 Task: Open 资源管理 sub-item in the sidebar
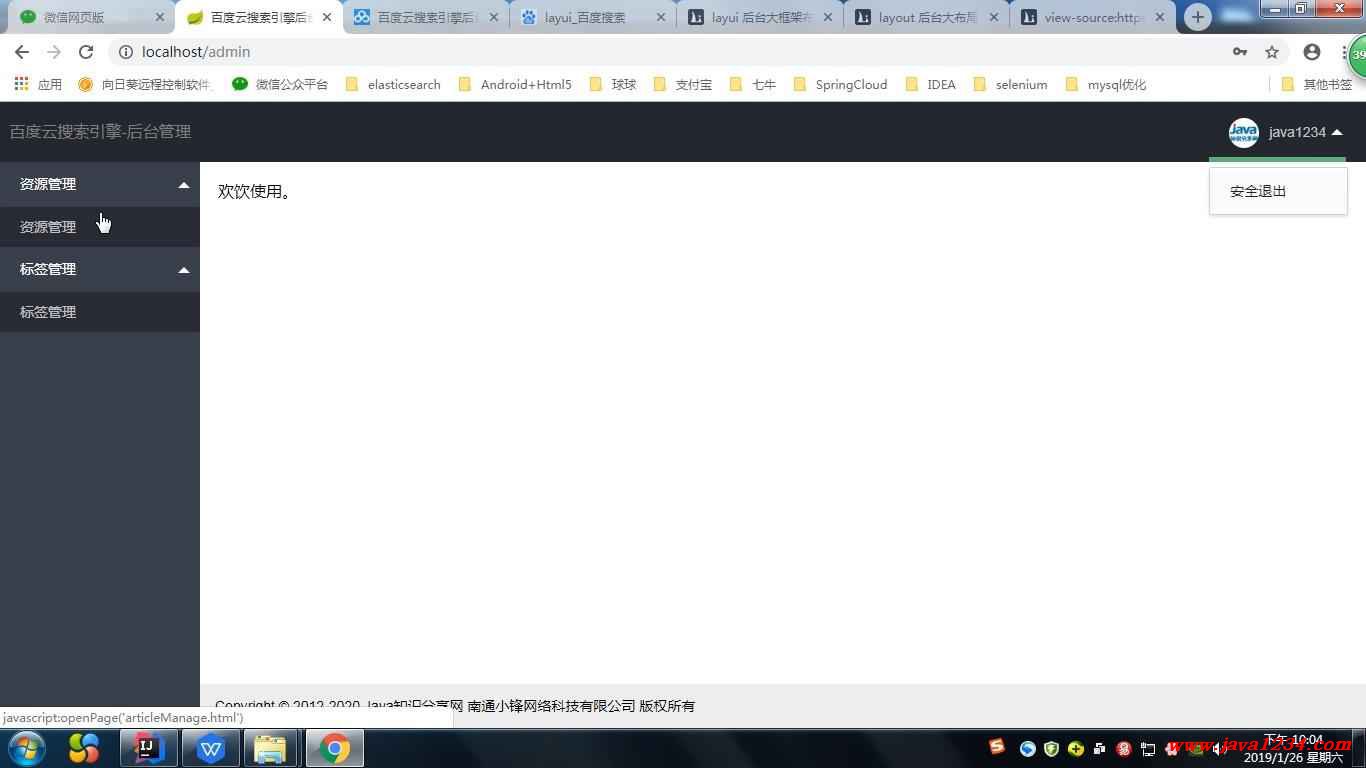click(x=100, y=227)
